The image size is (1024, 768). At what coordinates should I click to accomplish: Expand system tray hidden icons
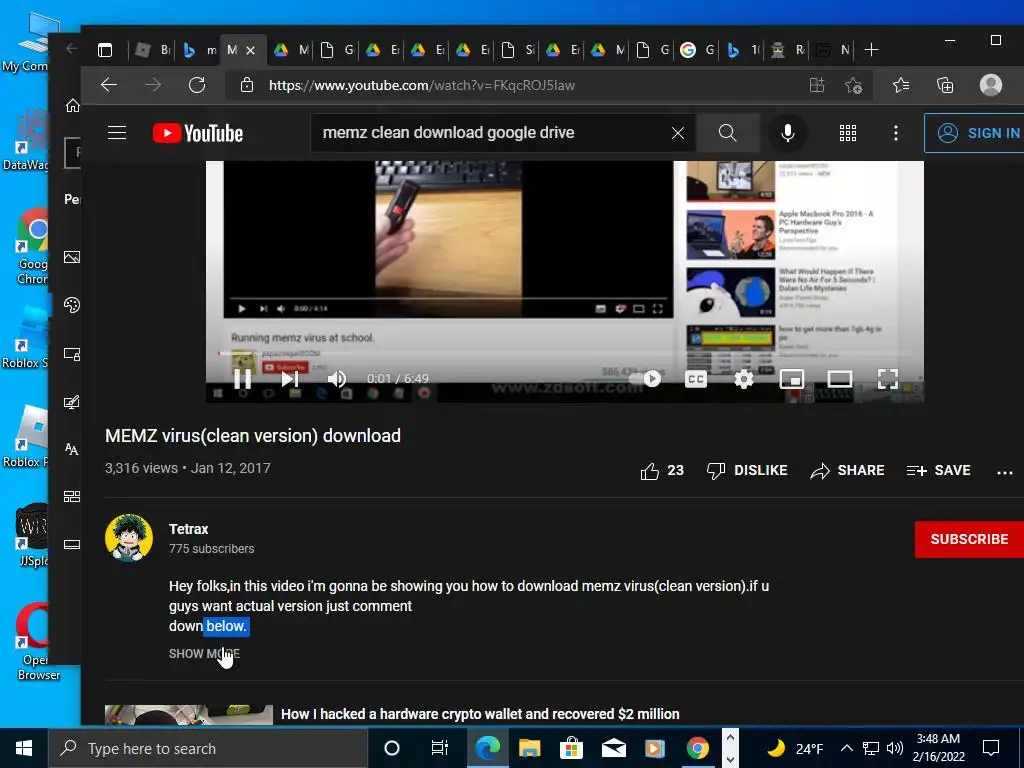[846, 748]
